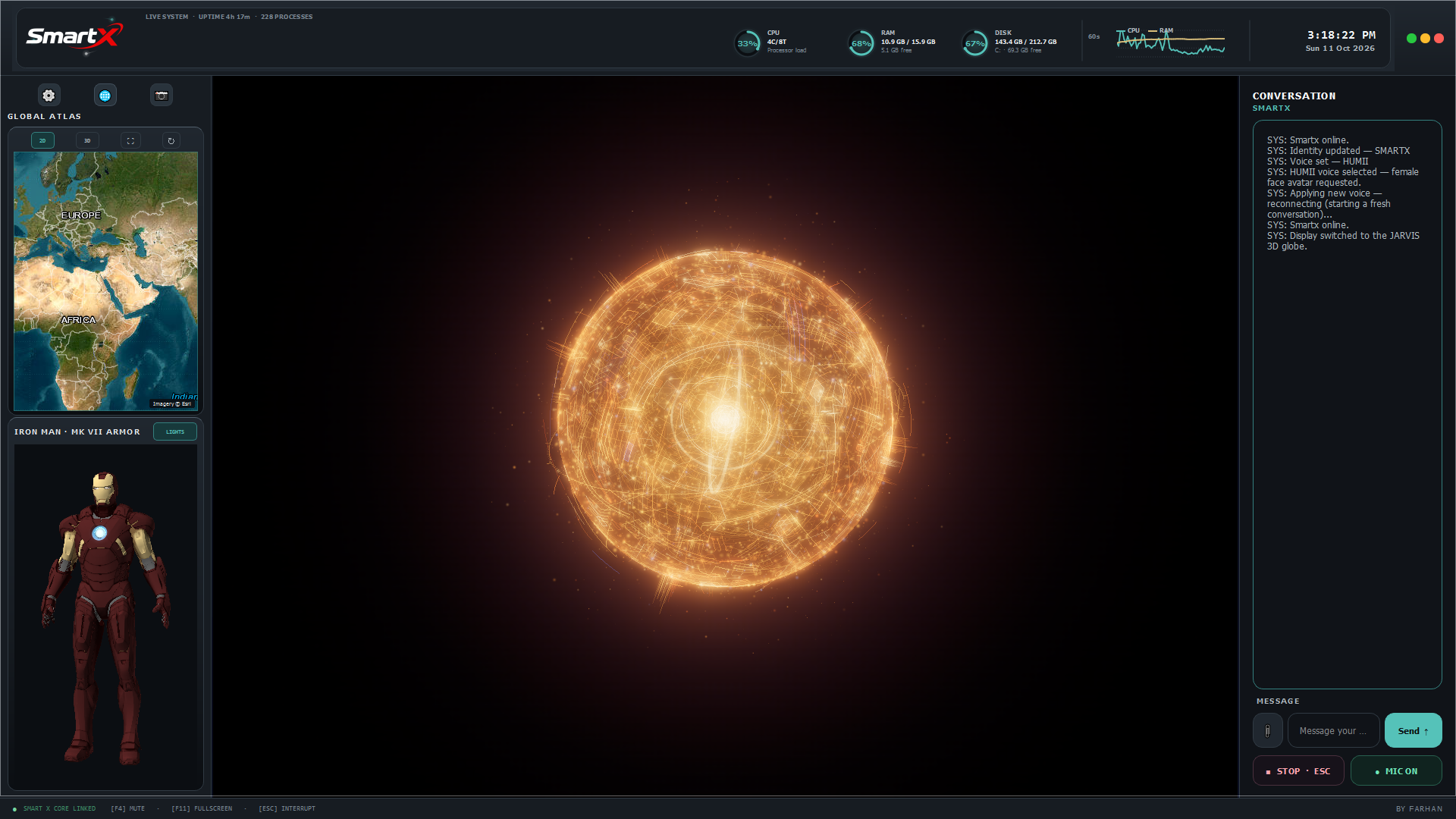The height and width of the screenshot is (819, 1456).
Task: Click the RAM usage gauge
Action: (x=861, y=43)
